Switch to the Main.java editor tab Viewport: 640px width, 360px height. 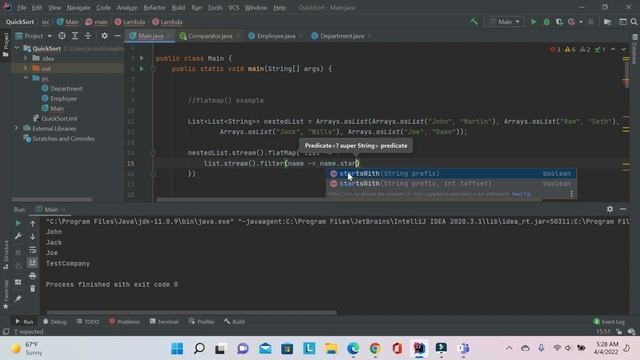pyautogui.click(x=150, y=36)
